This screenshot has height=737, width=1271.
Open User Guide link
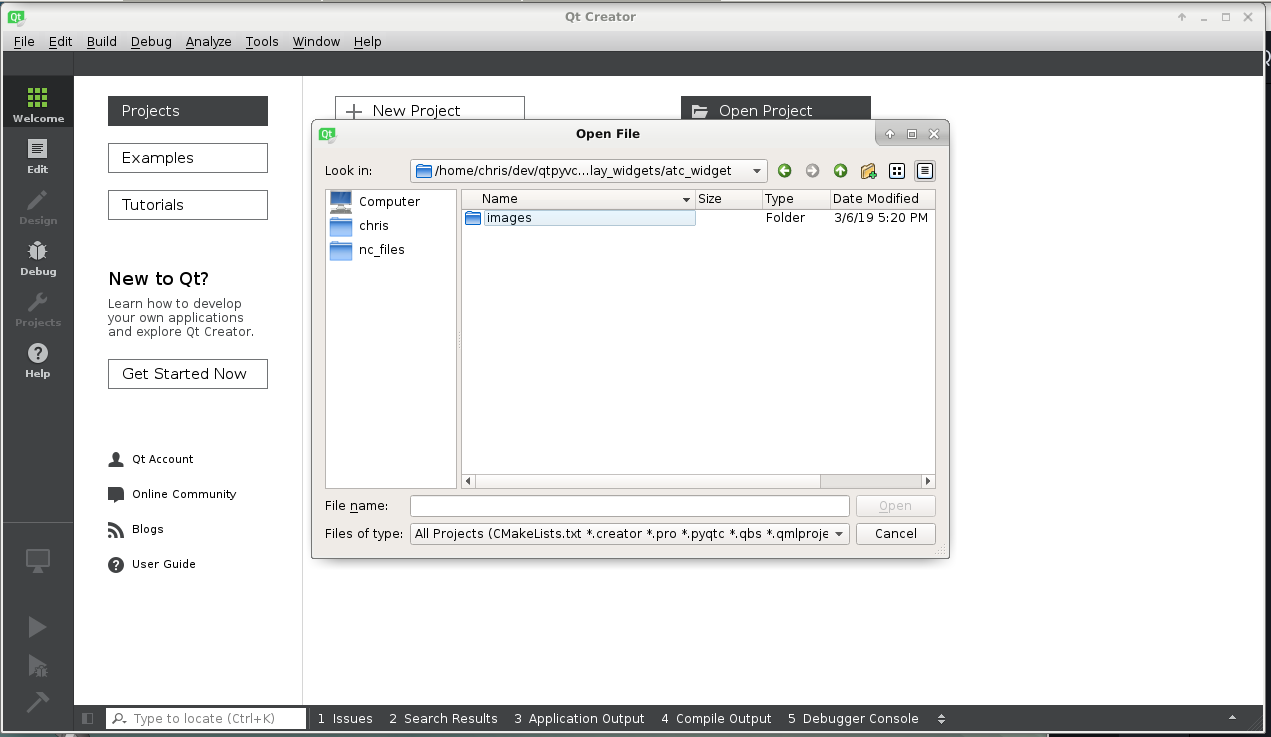point(152,564)
